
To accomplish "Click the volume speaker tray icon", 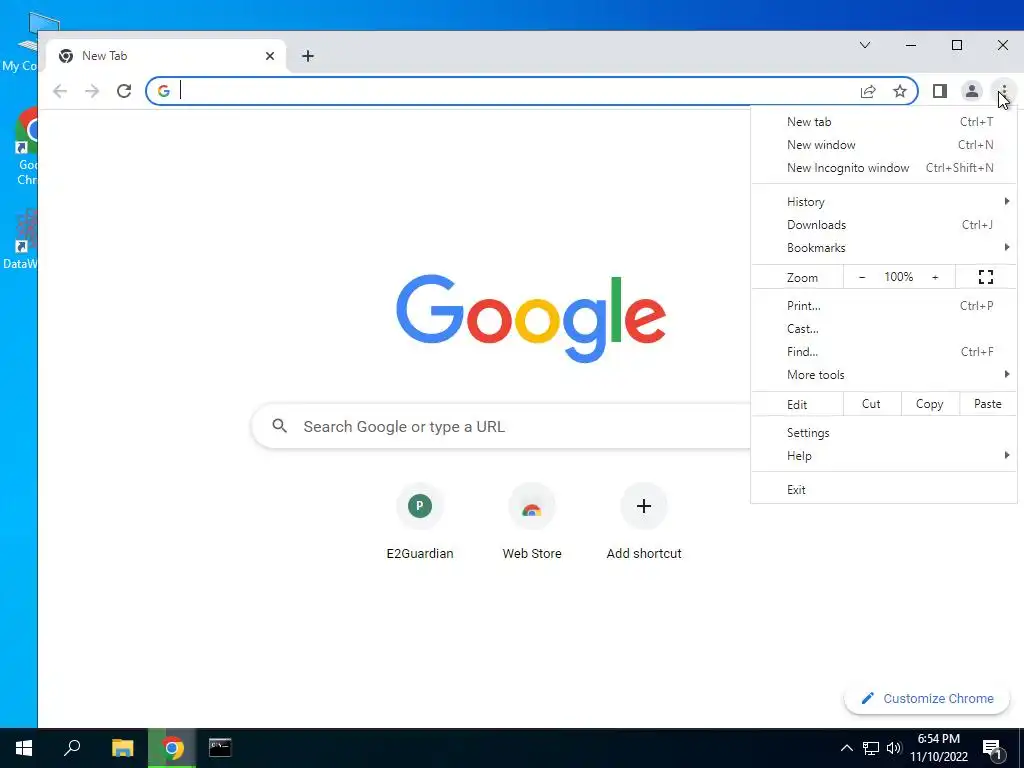I will click(x=893, y=748).
